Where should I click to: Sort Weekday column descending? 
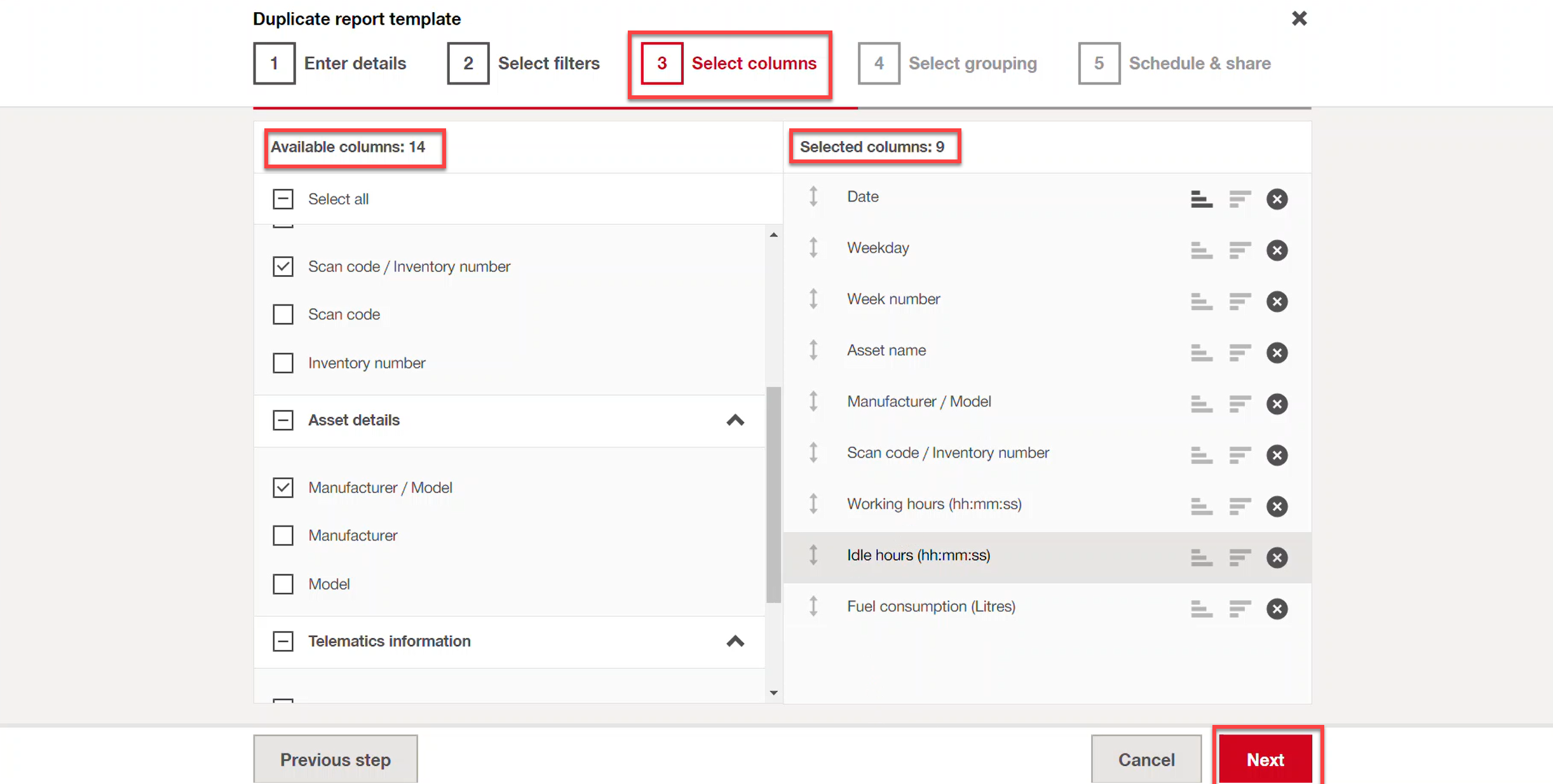[x=1239, y=250]
